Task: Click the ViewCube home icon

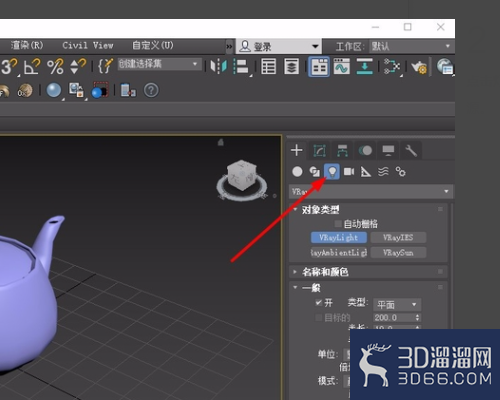Action: [221, 143]
